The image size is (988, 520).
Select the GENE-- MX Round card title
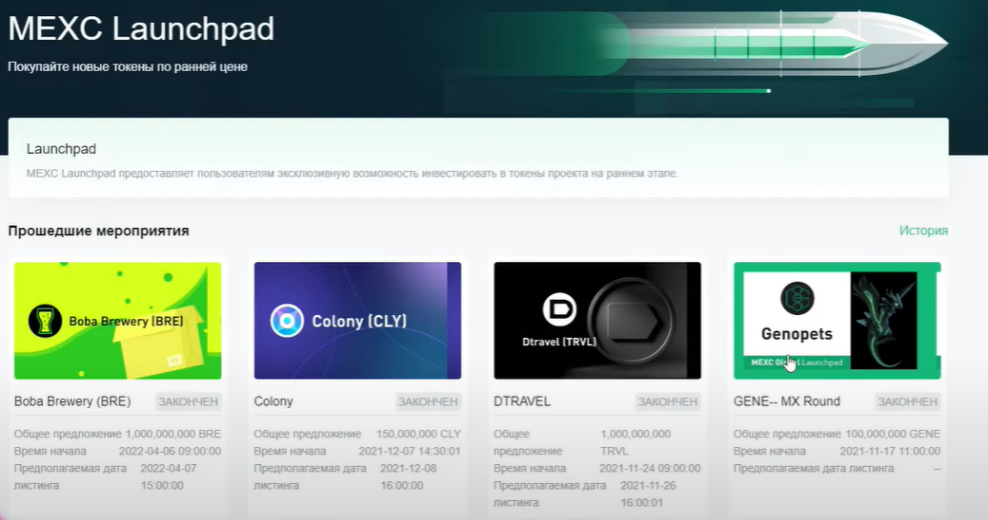786,402
